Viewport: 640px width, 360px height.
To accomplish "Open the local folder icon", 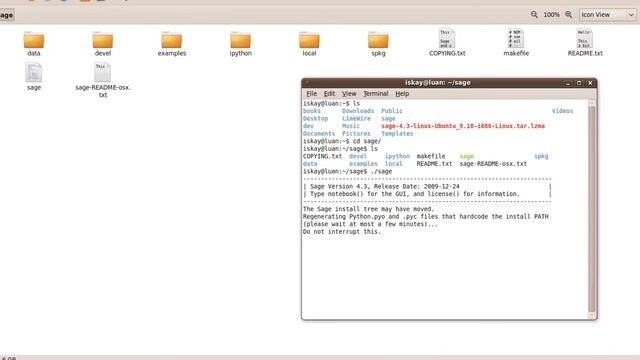I will [309, 40].
